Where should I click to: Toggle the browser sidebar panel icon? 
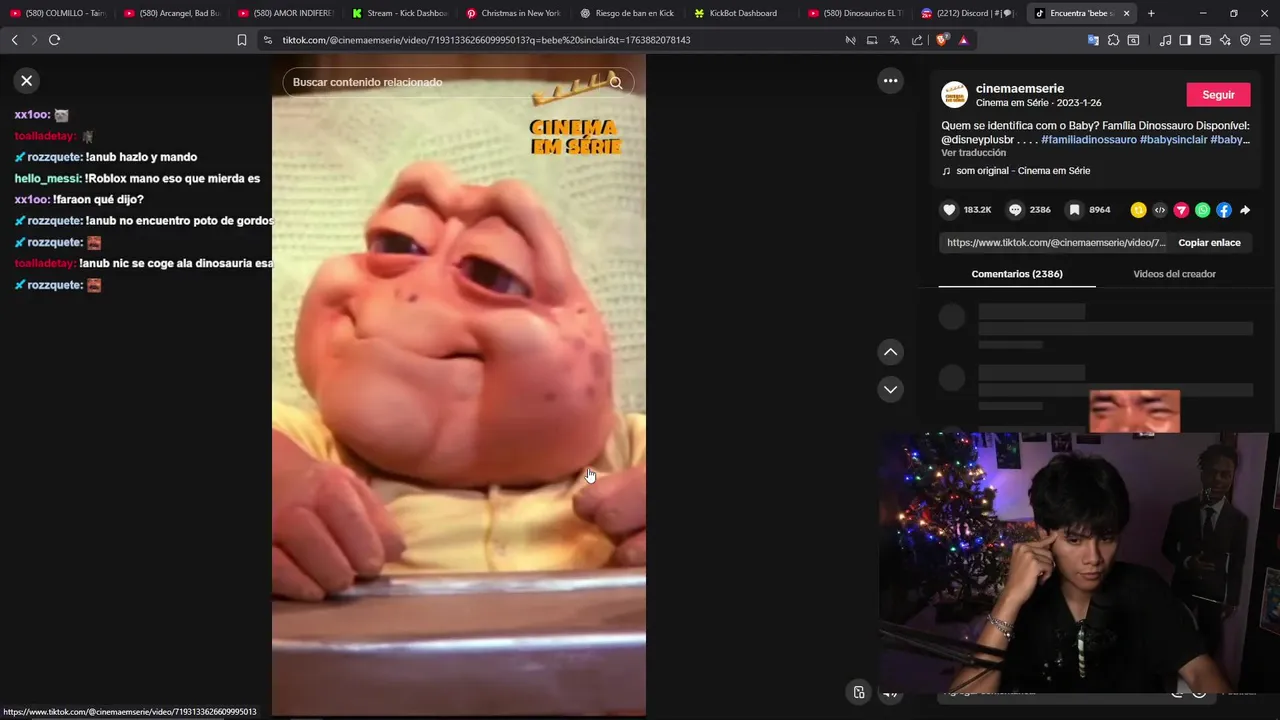click(1185, 40)
